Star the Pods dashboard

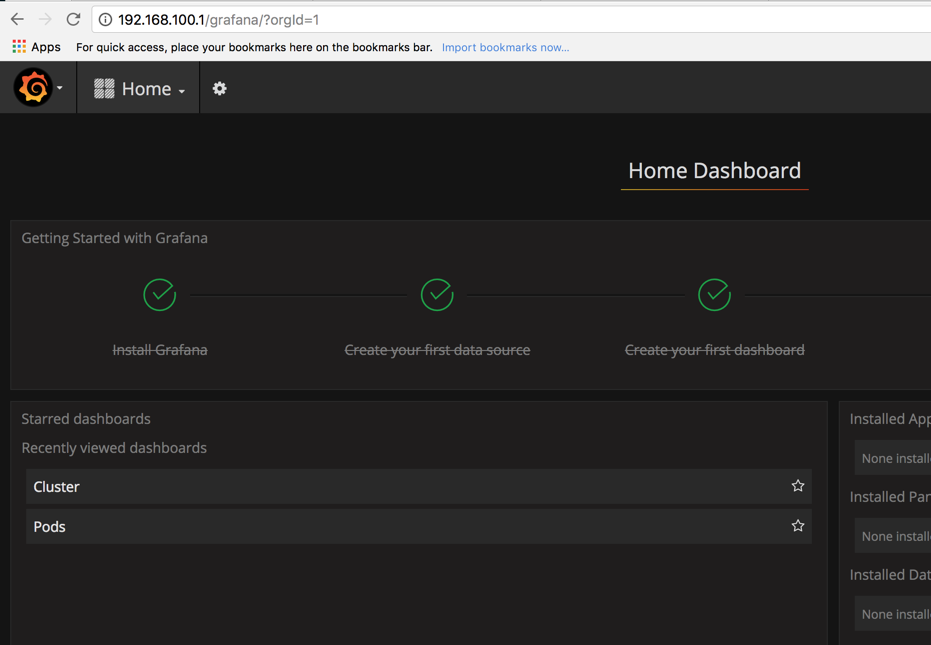tap(797, 526)
